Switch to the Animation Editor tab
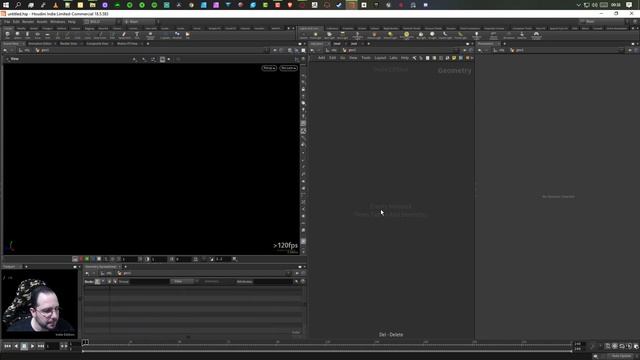The image size is (640, 360). 40,44
